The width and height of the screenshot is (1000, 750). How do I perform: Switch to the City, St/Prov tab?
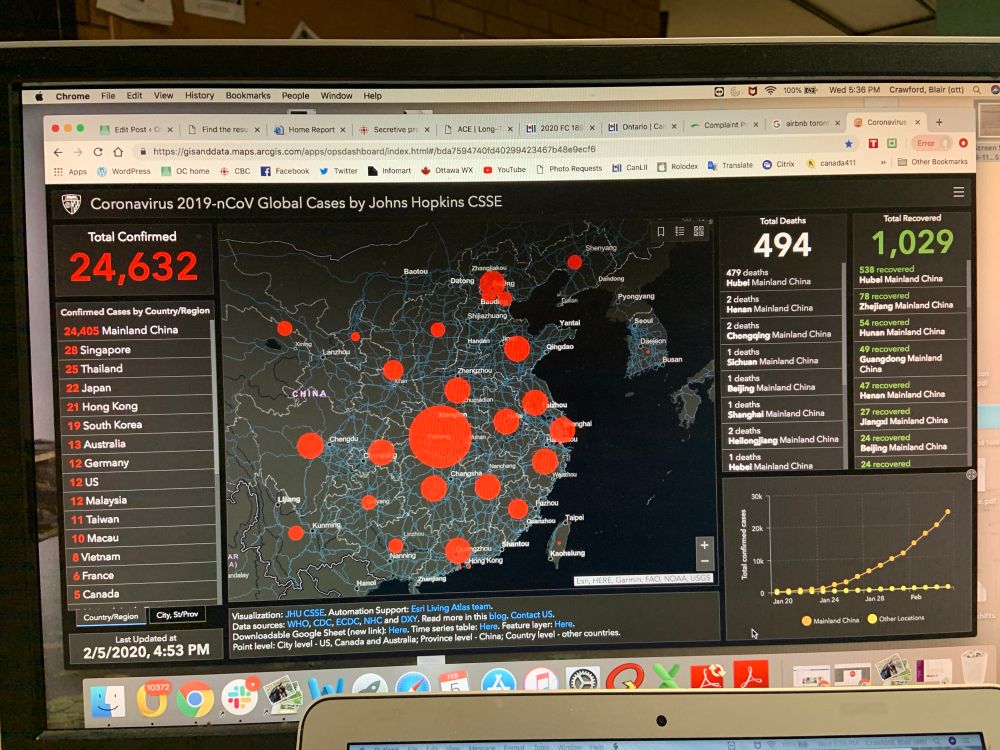click(x=177, y=615)
